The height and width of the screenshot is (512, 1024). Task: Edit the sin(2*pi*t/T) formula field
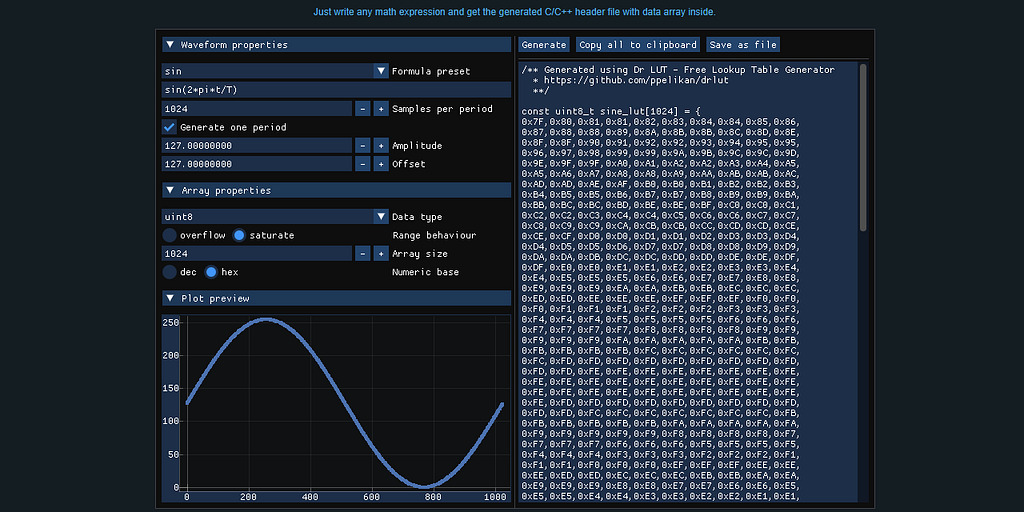336,89
